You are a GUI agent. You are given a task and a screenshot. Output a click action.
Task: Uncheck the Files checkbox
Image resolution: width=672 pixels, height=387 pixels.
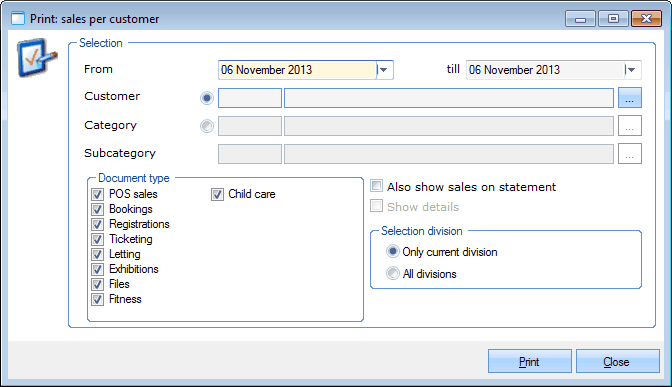(x=97, y=284)
